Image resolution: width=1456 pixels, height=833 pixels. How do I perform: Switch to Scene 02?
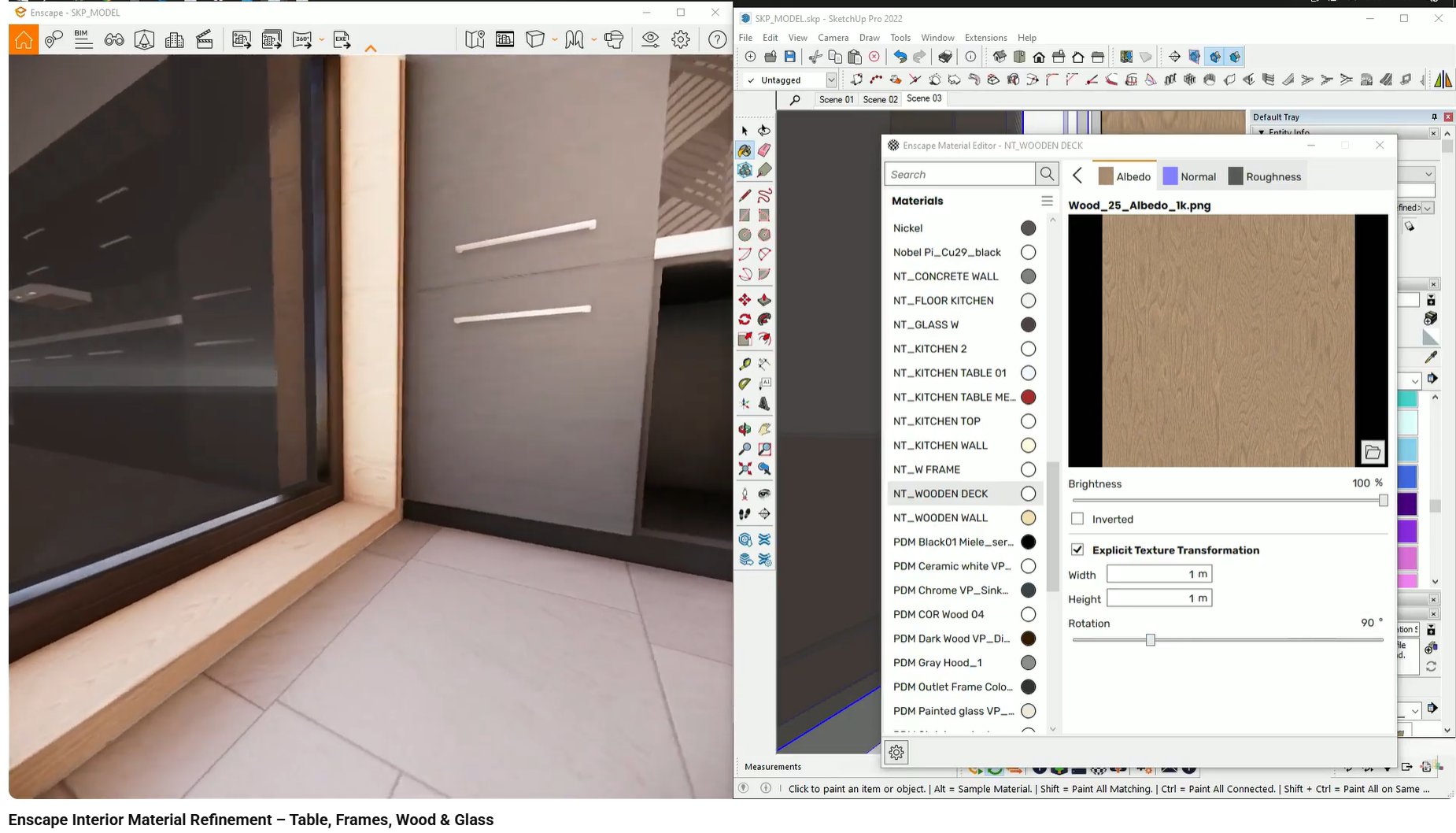point(879,98)
